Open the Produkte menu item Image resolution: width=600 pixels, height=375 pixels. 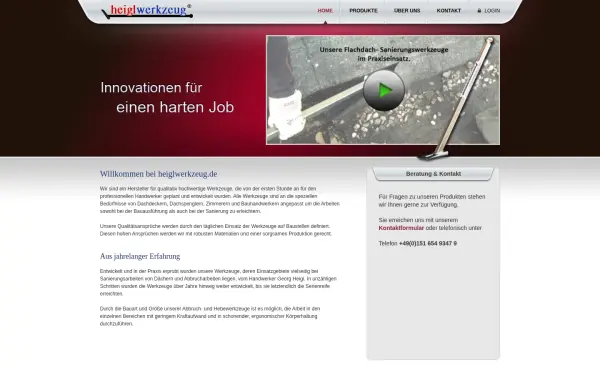click(x=363, y=11)
